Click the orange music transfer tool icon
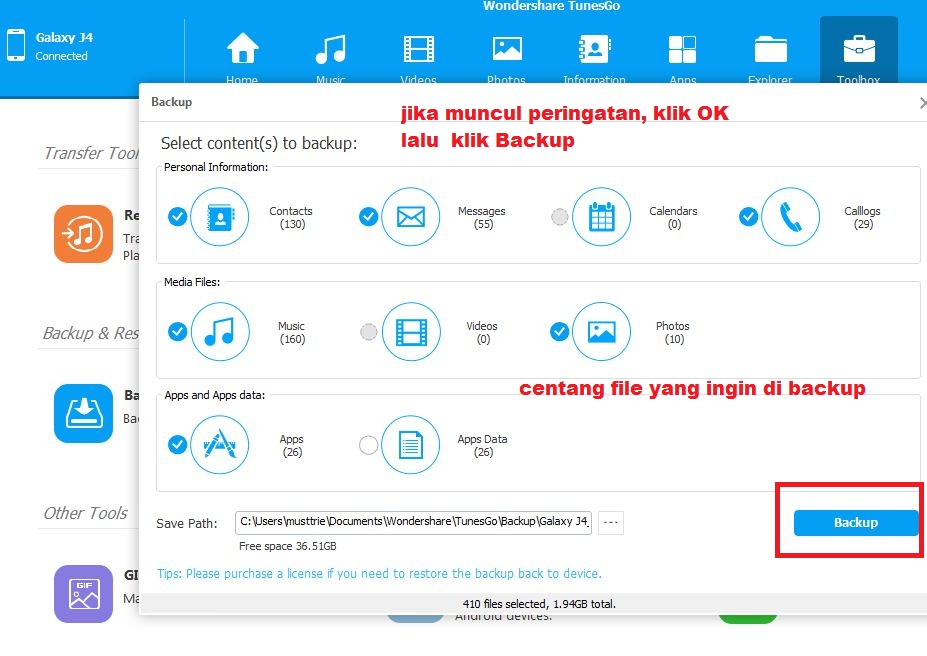The image size is (927, 656). (83, 234)
